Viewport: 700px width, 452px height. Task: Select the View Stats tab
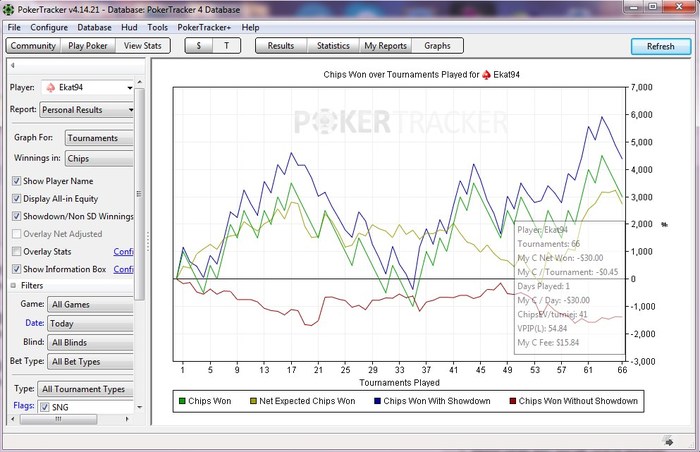(x=142, y=46)
